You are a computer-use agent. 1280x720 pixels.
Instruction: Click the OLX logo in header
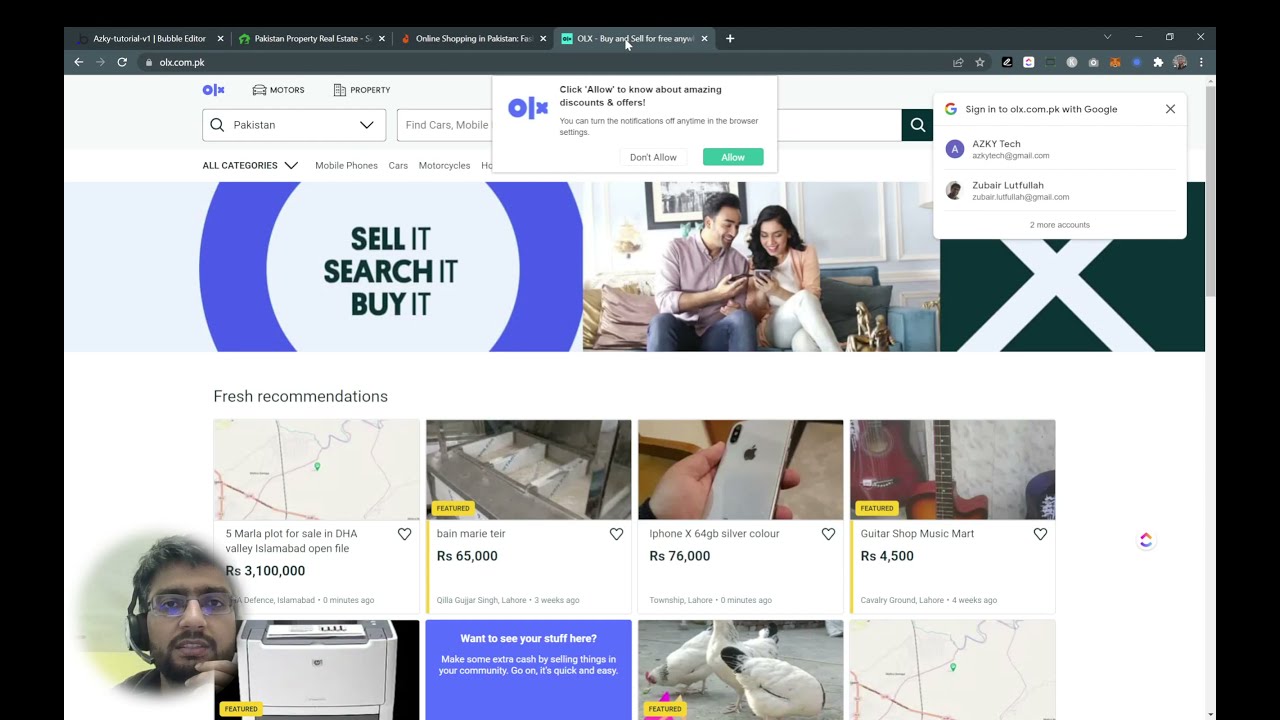(x=214, y=90)
